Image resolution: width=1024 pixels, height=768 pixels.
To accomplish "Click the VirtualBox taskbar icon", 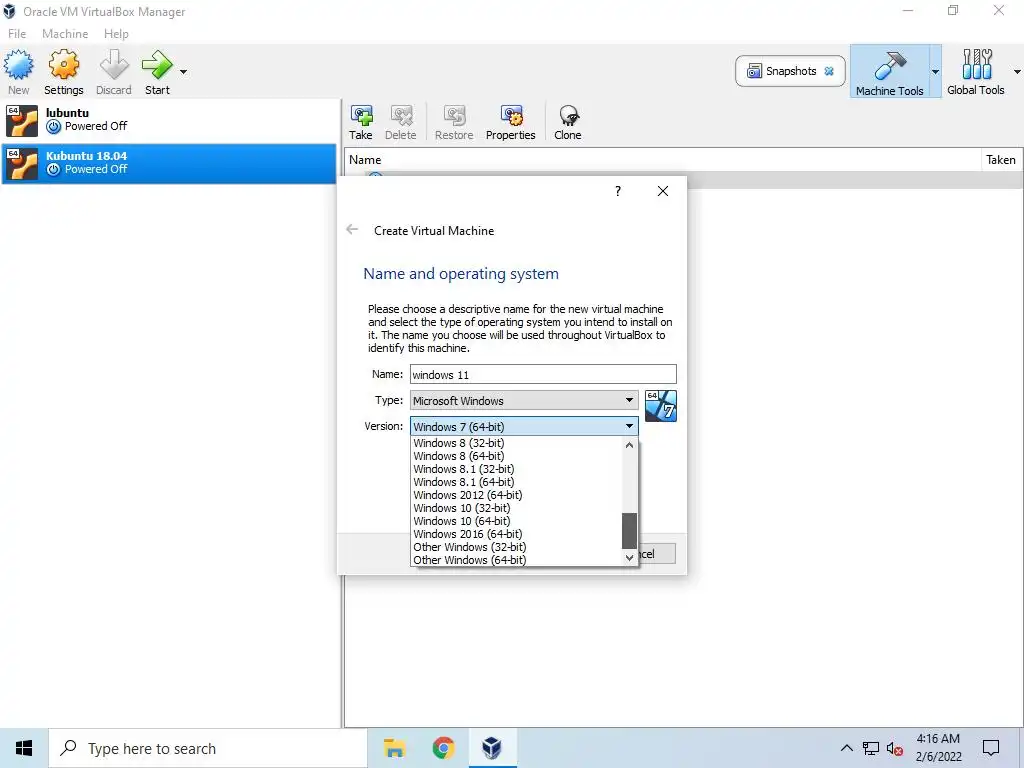I will [492, 748].
